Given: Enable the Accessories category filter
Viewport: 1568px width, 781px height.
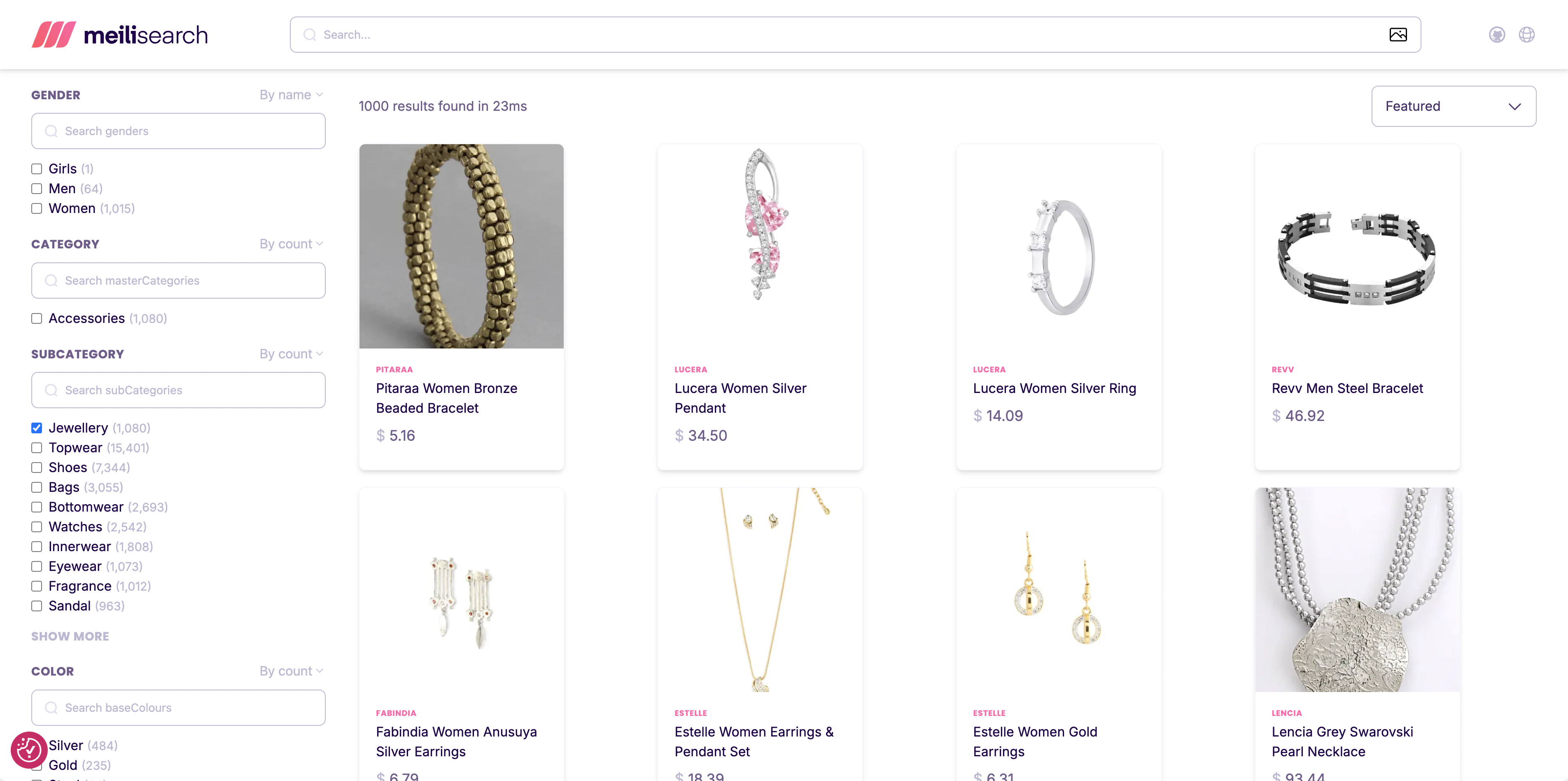Looking at the screenshot, I should pos(37,318).
